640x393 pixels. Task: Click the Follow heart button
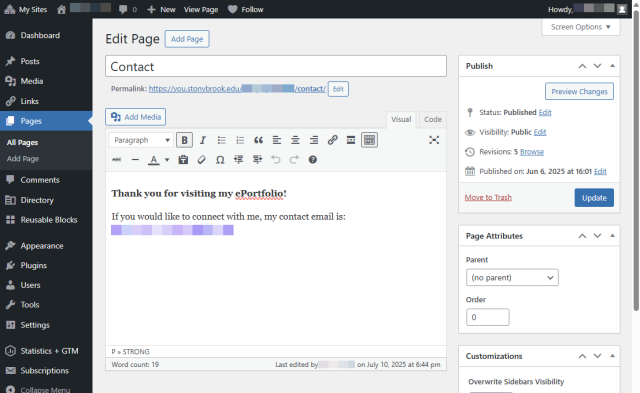tap(246, 9)
